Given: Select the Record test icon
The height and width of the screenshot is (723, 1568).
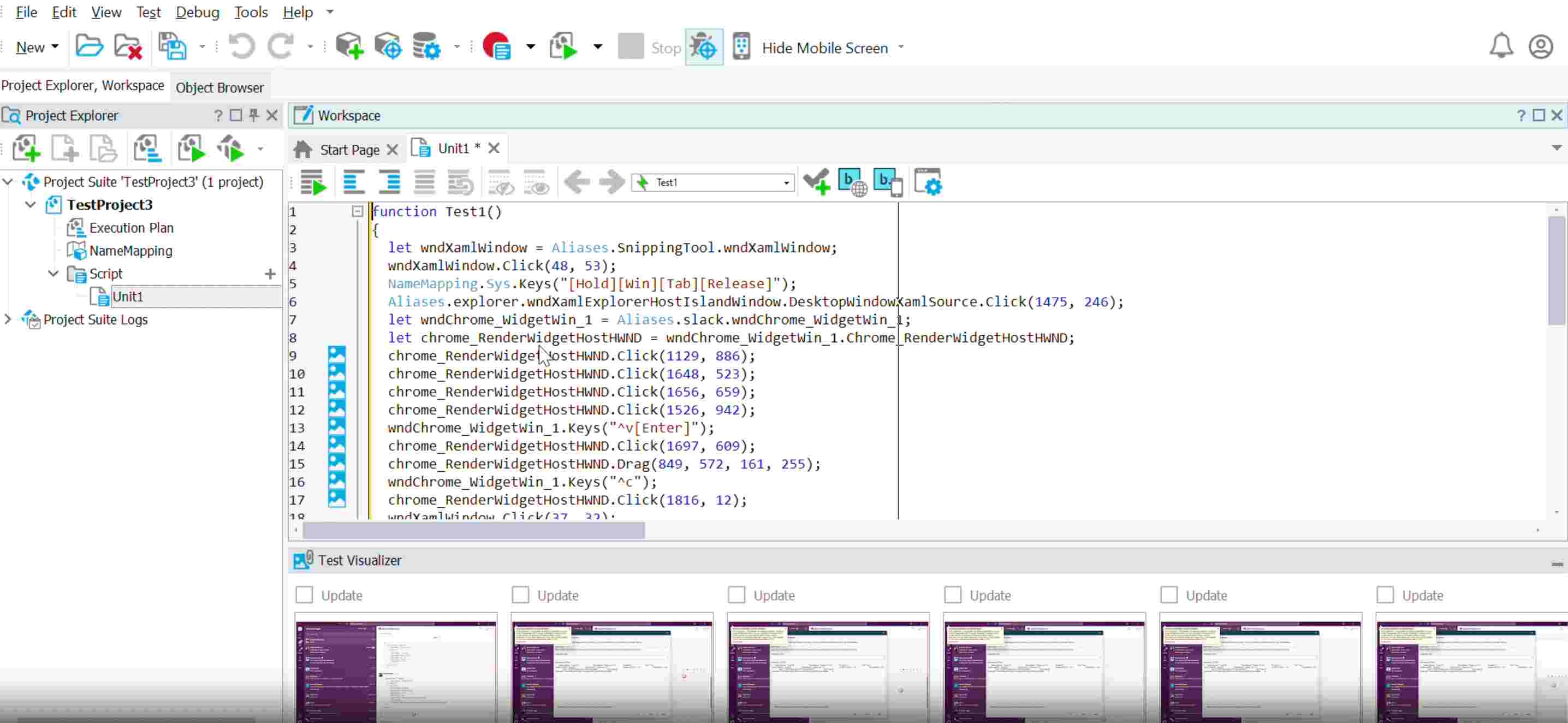Looking at the screenshot, I should tap(496, 47).
